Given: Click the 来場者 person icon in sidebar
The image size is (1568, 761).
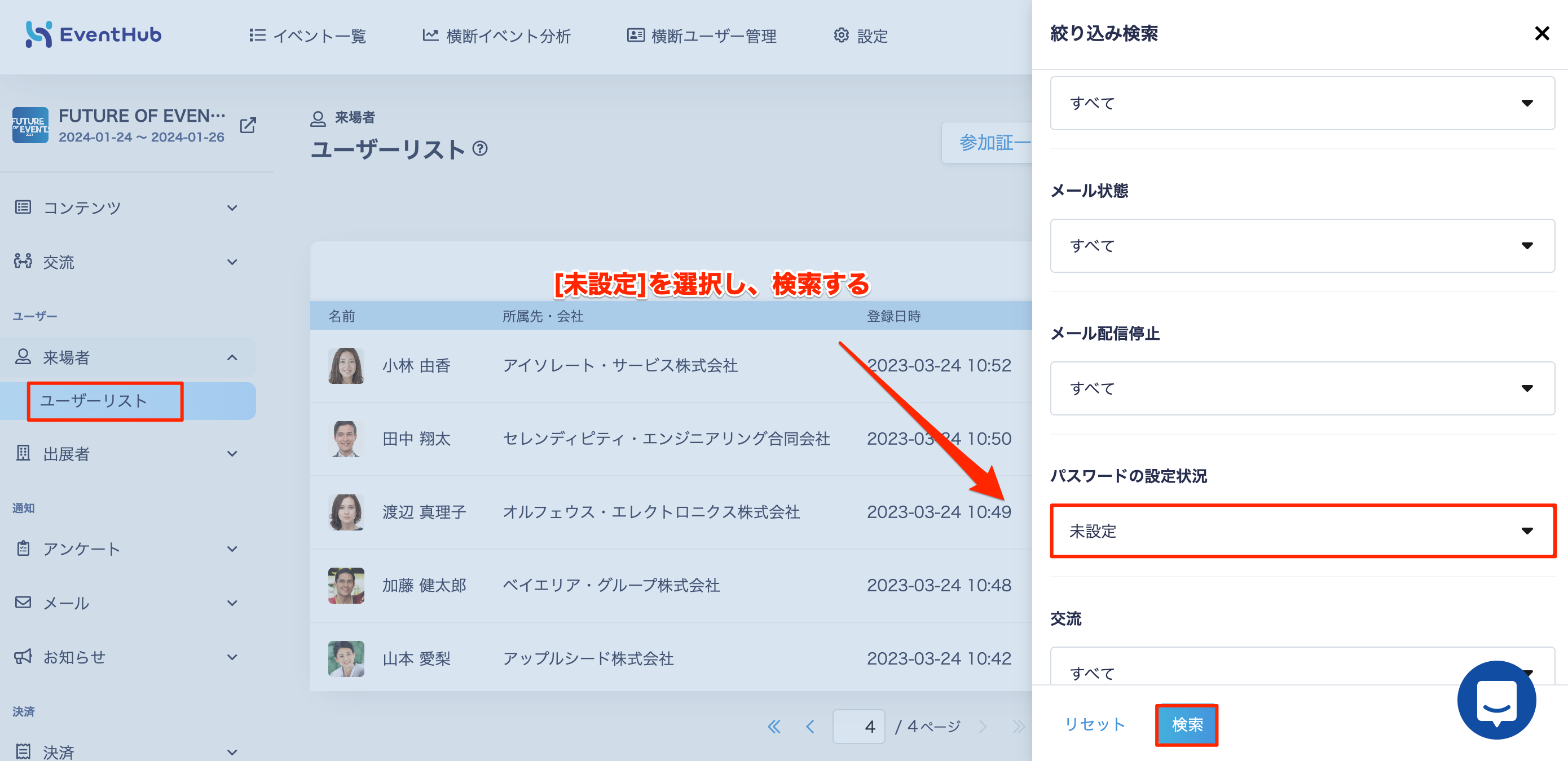Looking at the screenshot, I should pyautogui.click(x=23, y=356).
